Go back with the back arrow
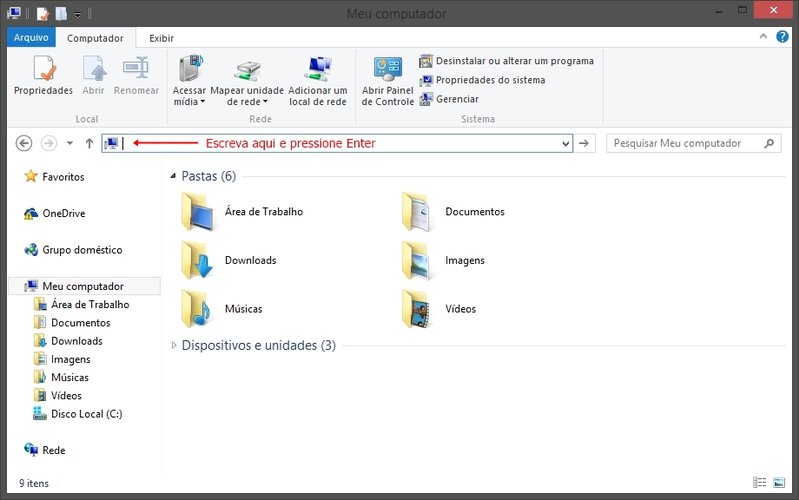 (x=24, y=143)
